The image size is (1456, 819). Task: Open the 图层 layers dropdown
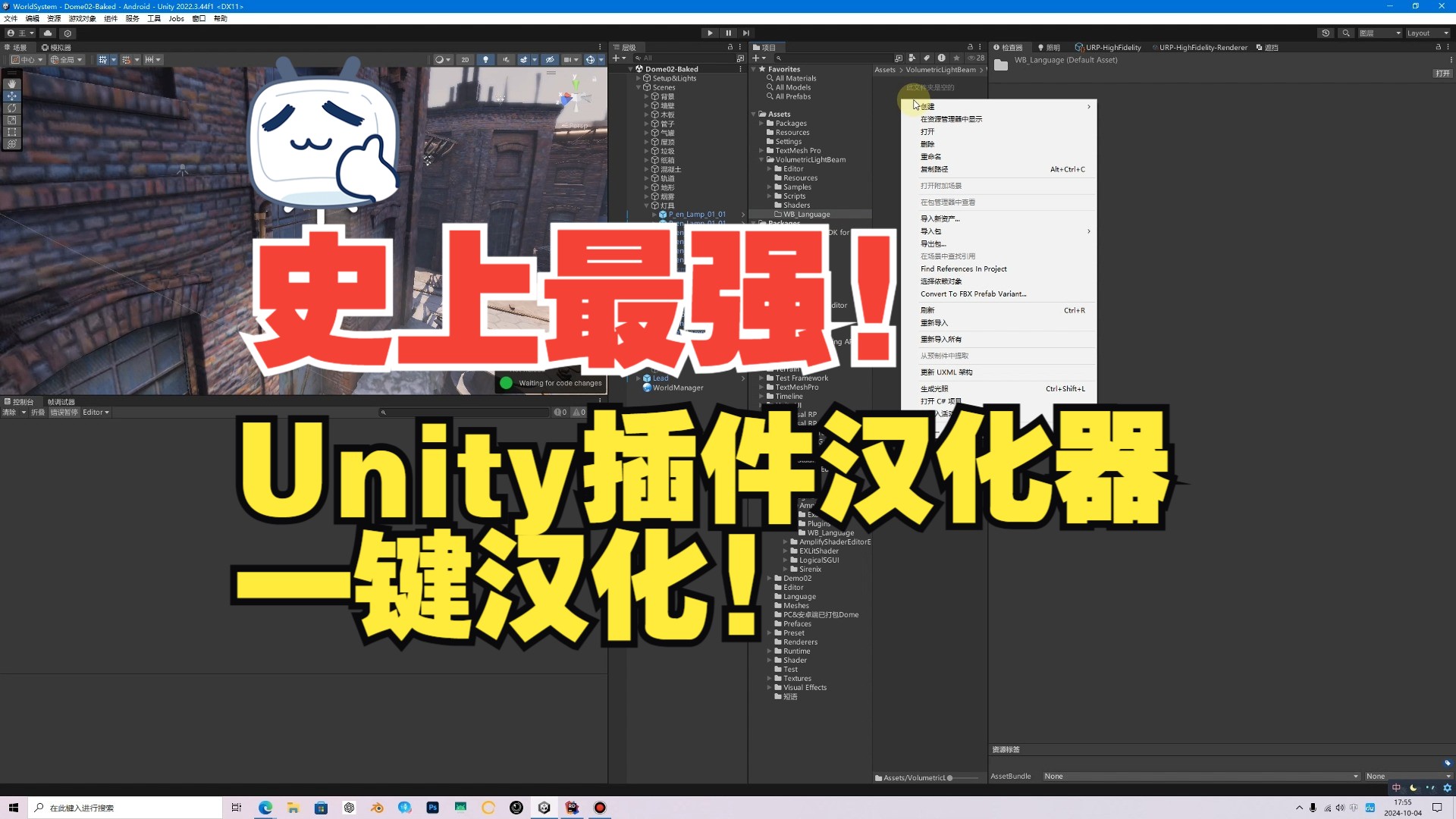1379,33
